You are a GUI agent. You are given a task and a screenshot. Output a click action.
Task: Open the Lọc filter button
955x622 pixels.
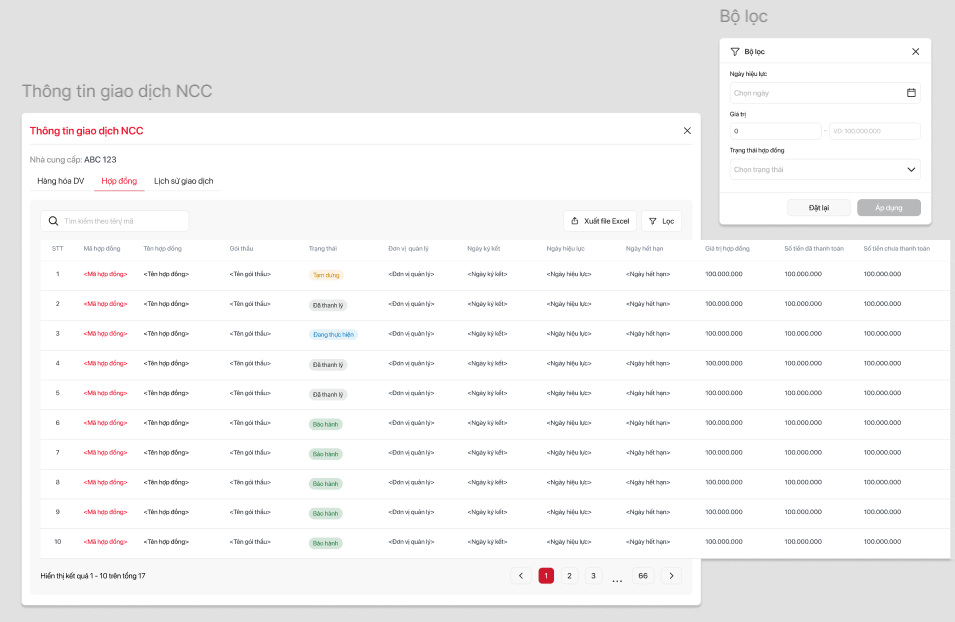point(661,221)
